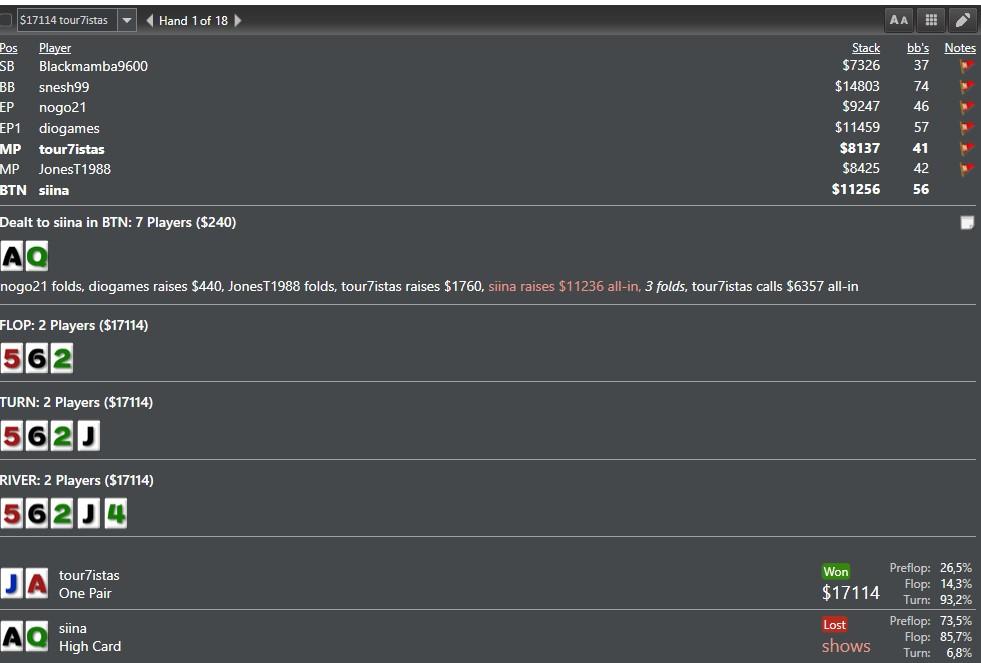The width and height of the screenshot is (981, 663).
Task: Click the font size AA icon
Action: click(899, 20)
